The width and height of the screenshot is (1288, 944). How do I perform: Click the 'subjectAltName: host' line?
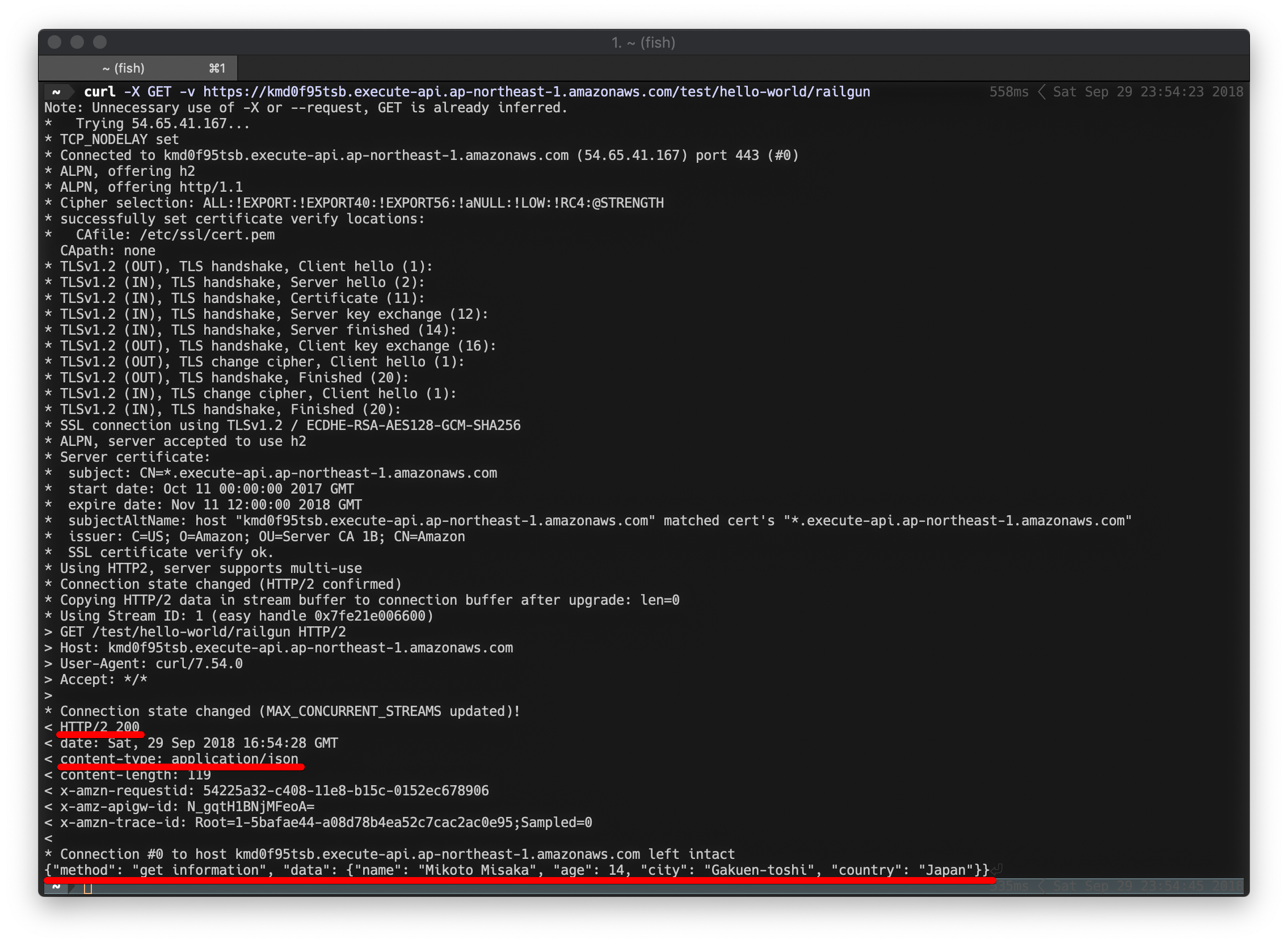588,521
